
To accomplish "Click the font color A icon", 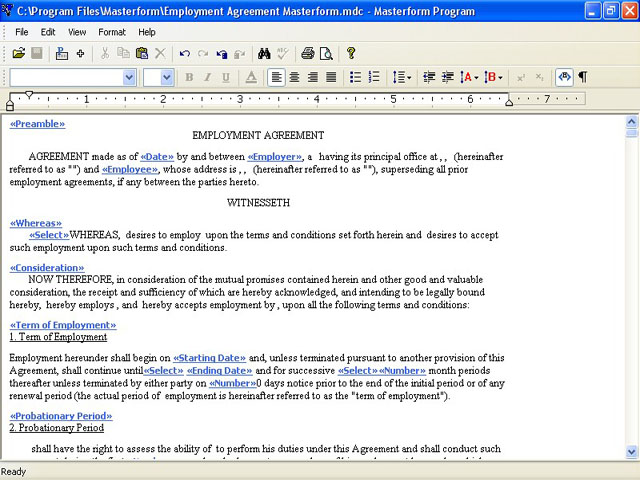I will [251, 77].
